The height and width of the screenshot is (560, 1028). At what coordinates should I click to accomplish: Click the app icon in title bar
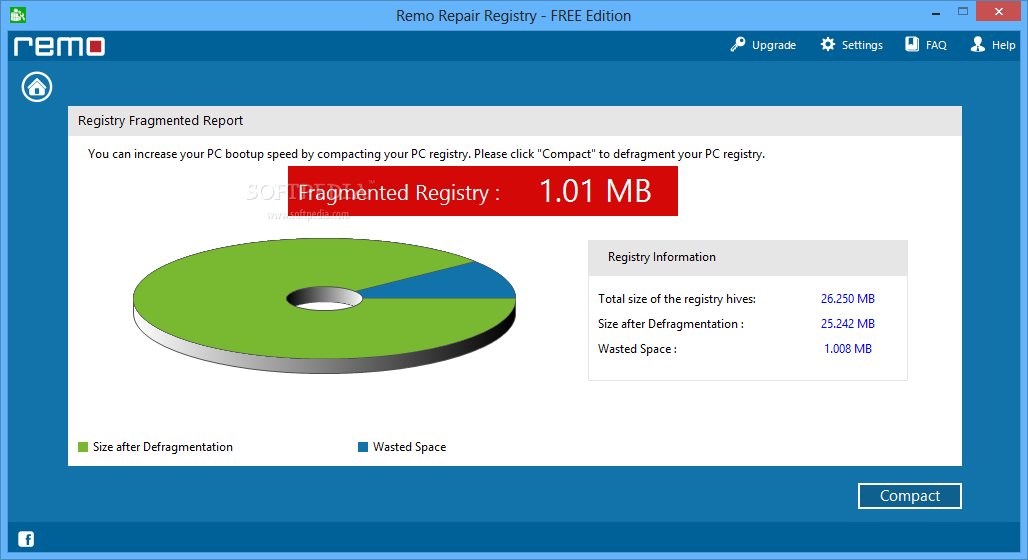pyautogui.click(x=18, y=14)
